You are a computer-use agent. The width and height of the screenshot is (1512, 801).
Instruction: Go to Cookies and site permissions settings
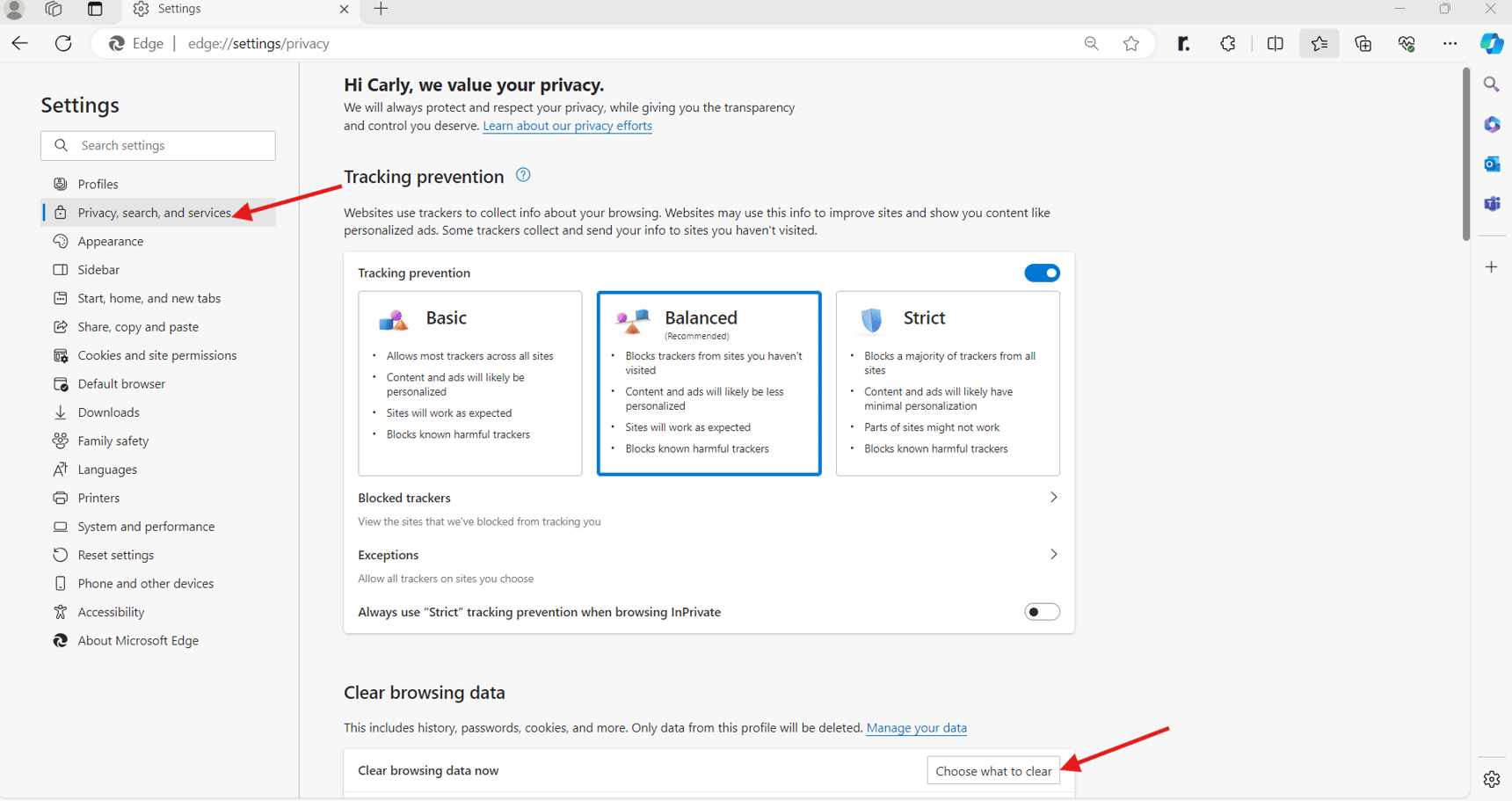point(156,355)
